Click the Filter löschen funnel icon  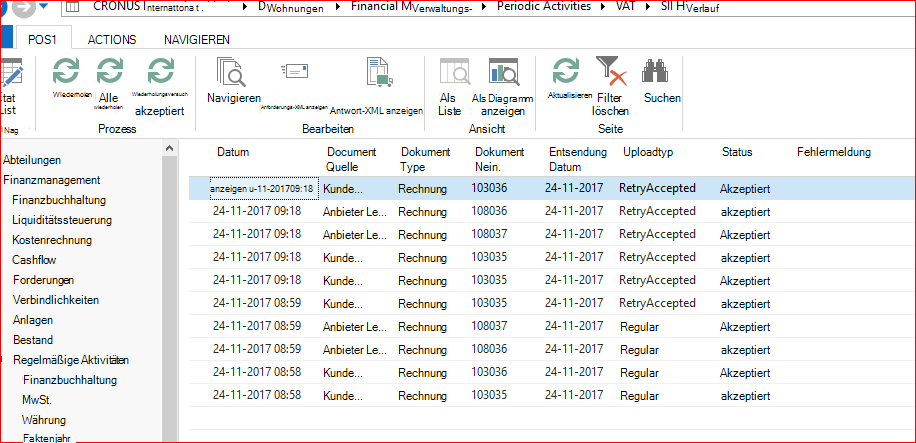pyautogui.click(x=610, y=71)
